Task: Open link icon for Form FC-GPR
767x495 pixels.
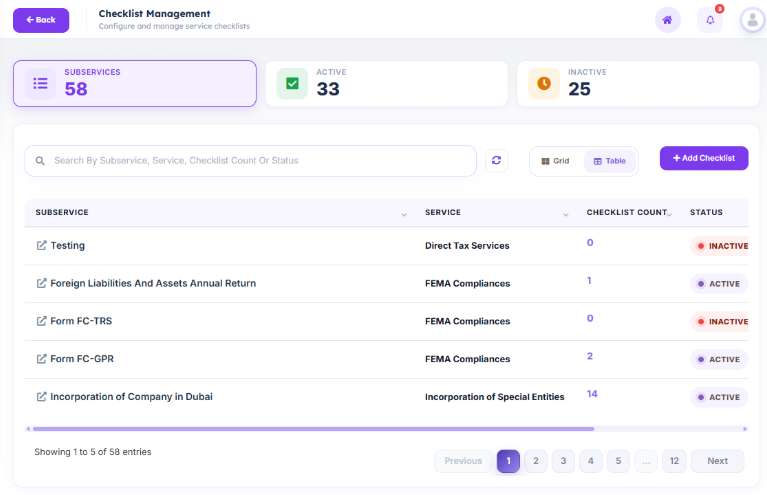Action: pos(42,359)
